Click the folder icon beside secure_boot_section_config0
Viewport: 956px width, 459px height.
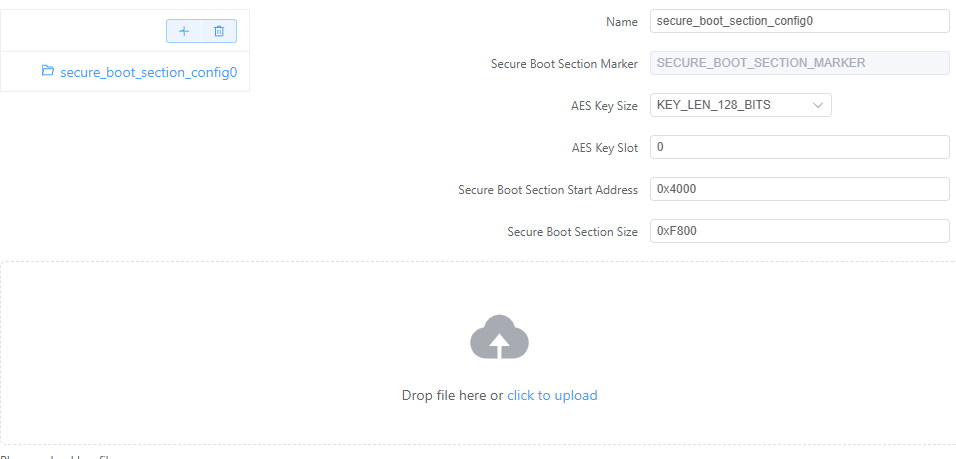[x=48, y=71]
